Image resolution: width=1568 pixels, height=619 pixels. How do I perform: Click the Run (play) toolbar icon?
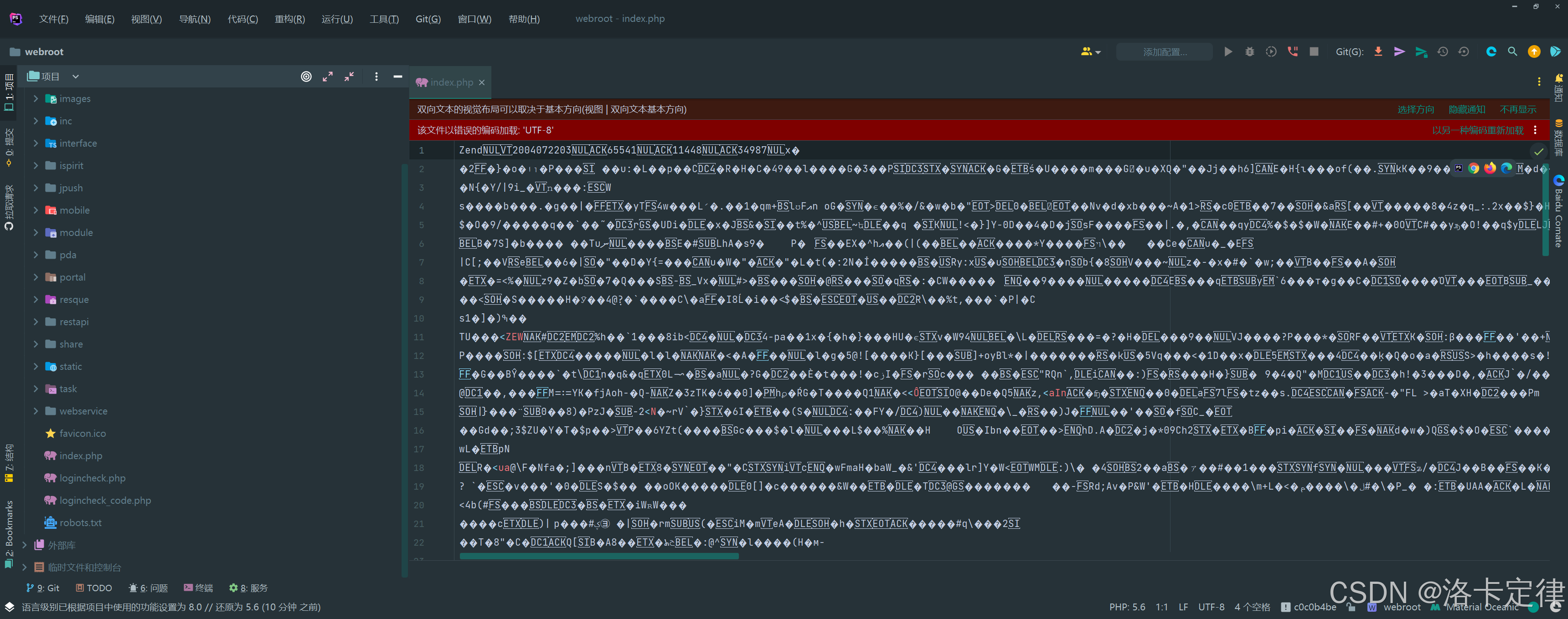coord(1228,51)
